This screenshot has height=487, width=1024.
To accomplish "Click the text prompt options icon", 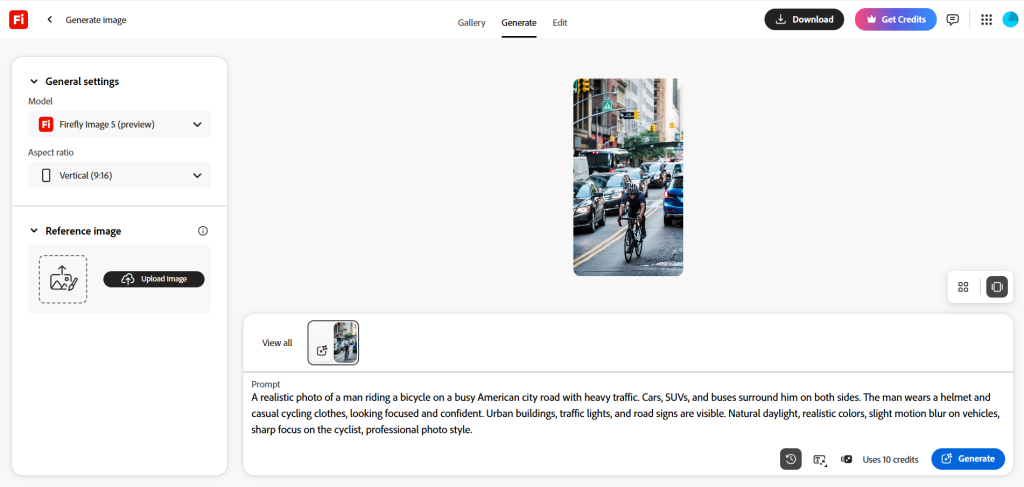I will [x=820, y=459].
